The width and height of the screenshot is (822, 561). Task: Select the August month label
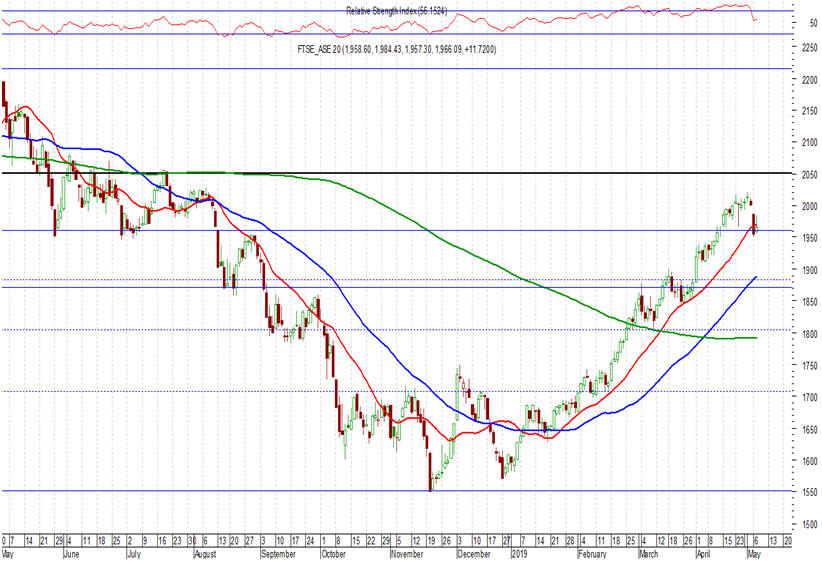[x=204, y=552]
